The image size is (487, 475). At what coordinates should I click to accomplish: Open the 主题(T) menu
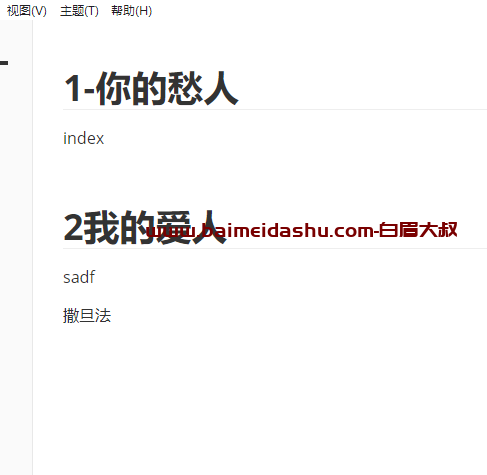click(79, 11)
